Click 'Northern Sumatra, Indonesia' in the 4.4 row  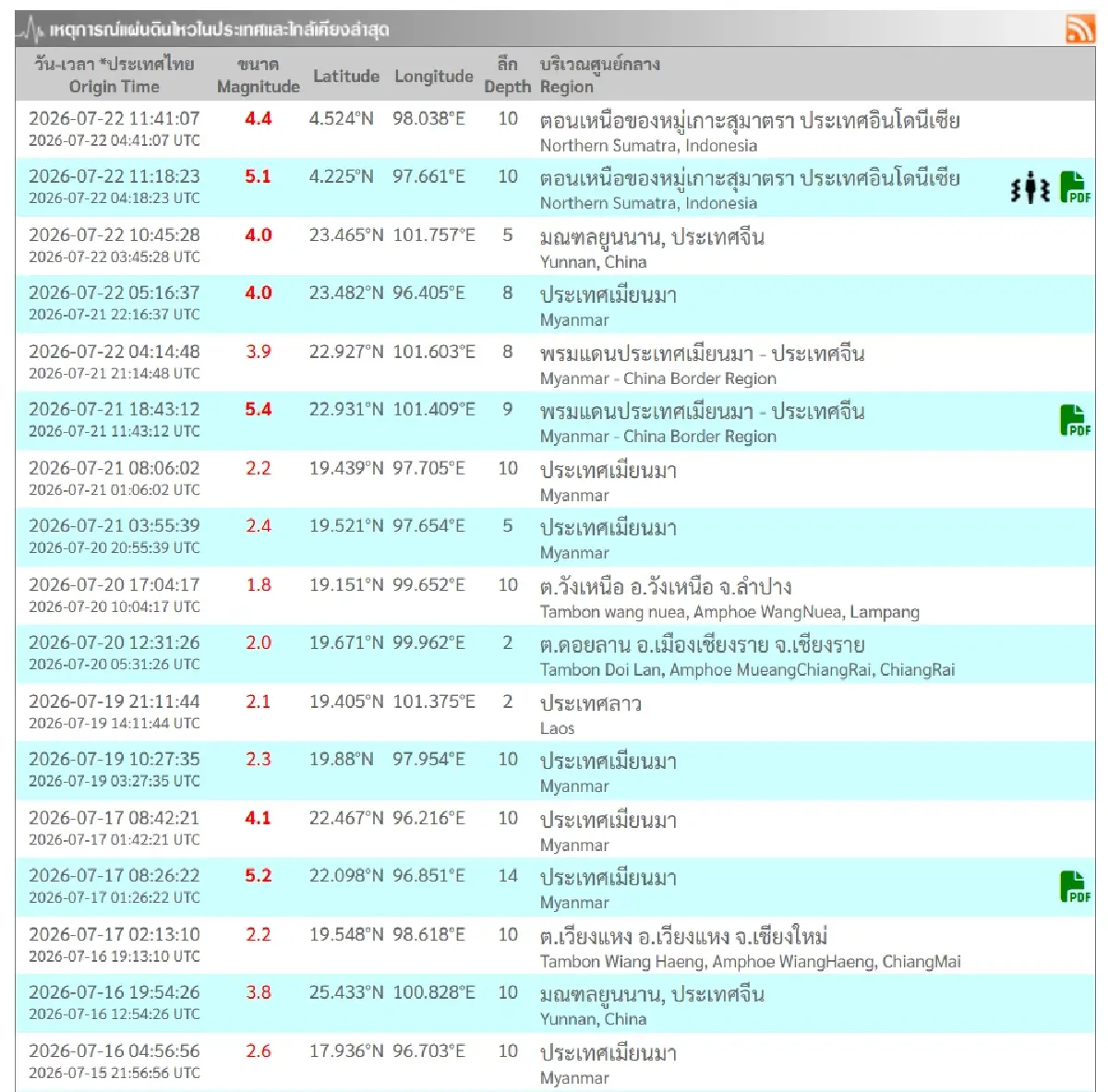(x=648, y=146)
